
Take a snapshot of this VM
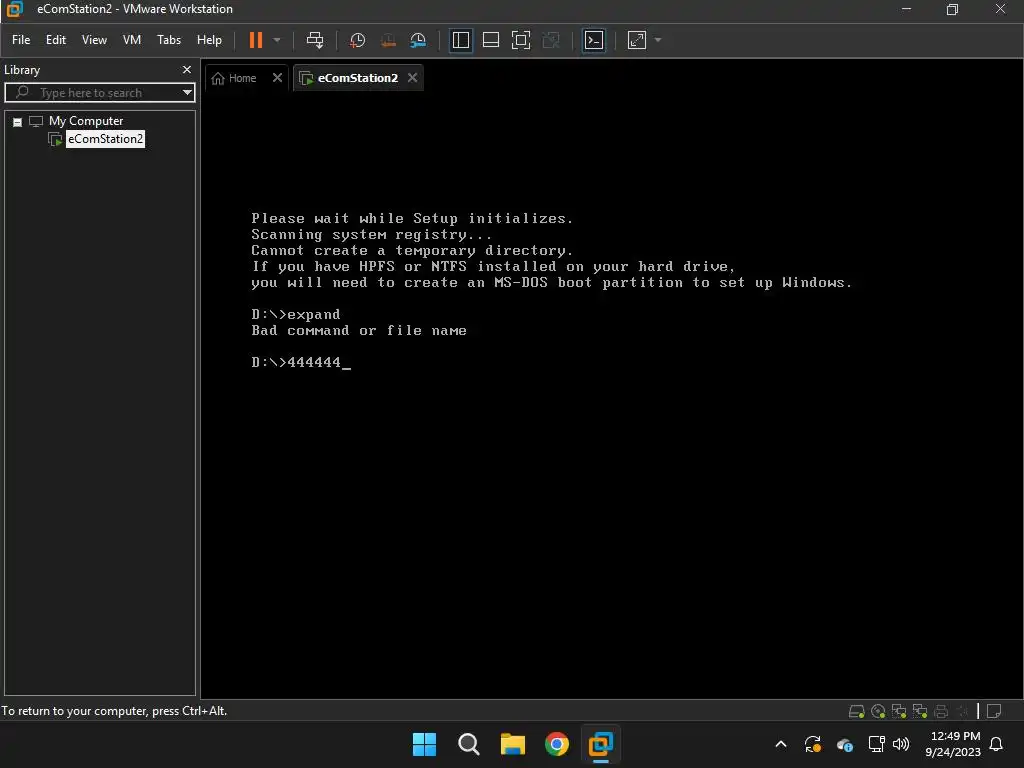coord(357,40)
